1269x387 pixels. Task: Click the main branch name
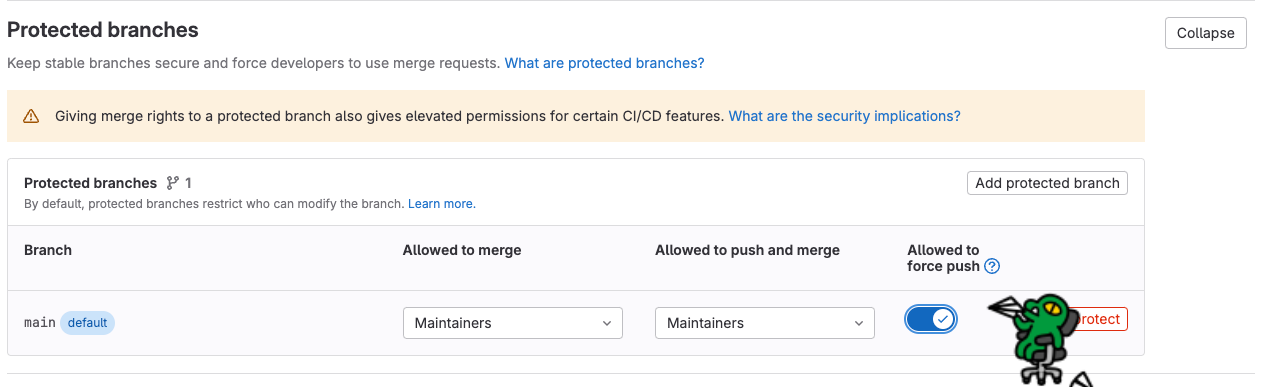pos(40,323)
